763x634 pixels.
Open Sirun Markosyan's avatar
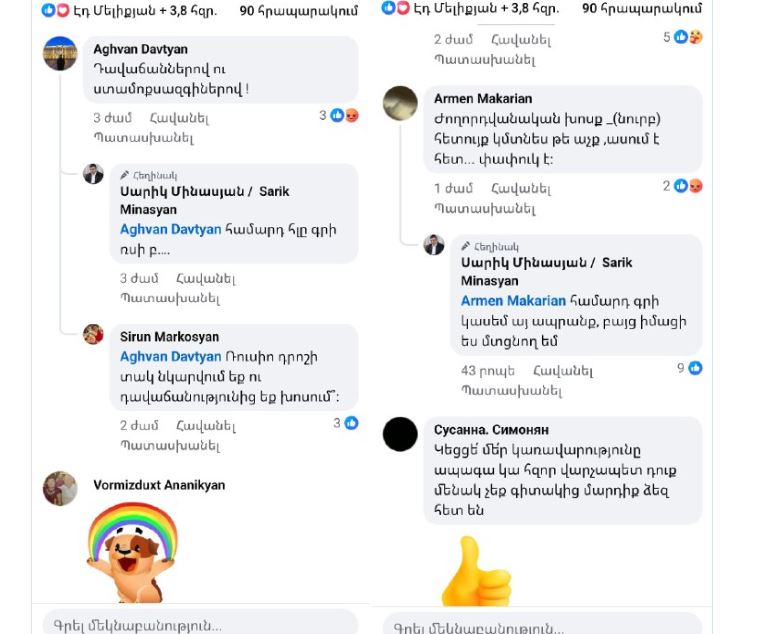[x=93, y=334]
